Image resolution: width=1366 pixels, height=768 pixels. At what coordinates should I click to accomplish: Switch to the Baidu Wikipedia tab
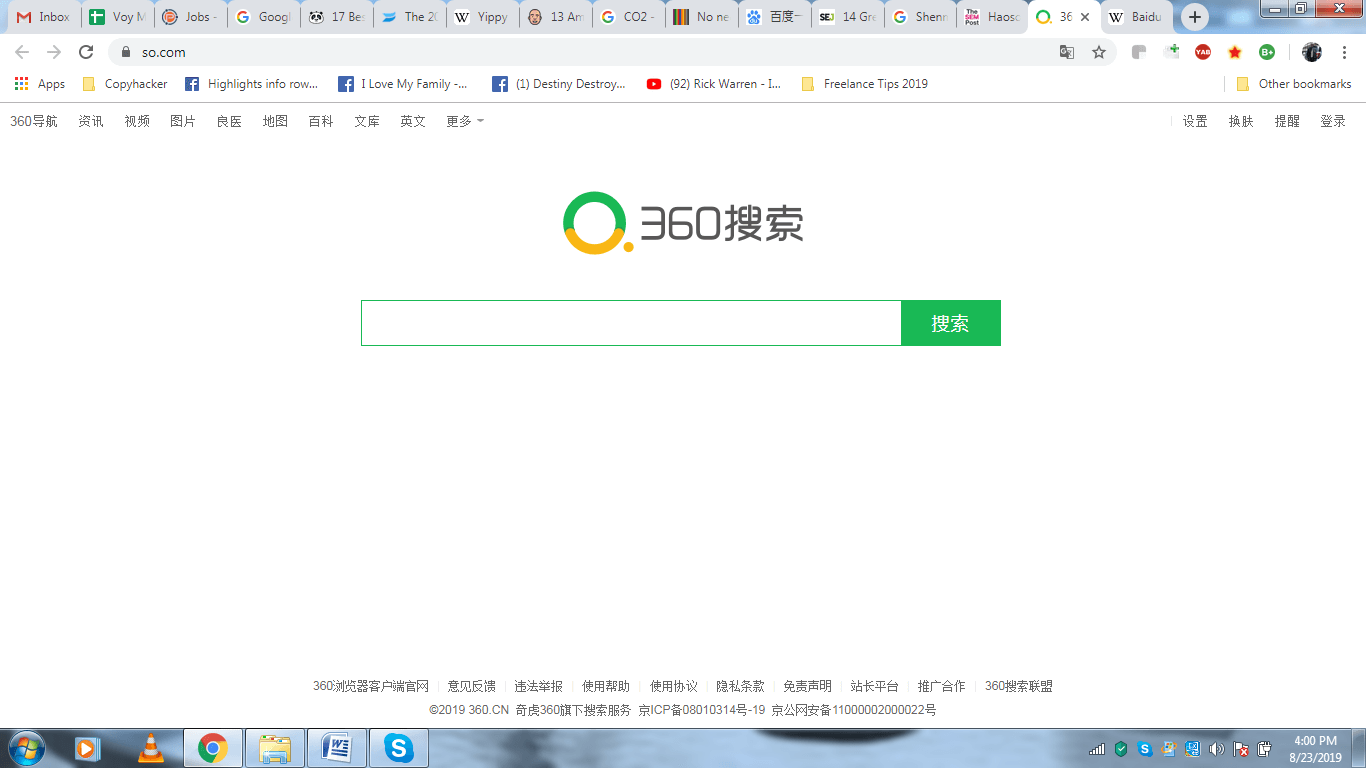point(1135,17)
